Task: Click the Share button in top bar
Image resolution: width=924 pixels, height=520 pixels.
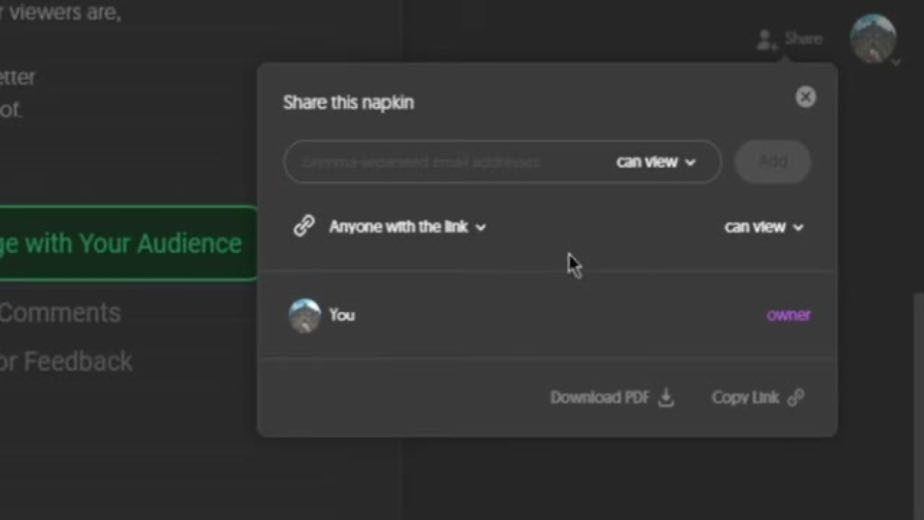Action: (x=803, y=39)
